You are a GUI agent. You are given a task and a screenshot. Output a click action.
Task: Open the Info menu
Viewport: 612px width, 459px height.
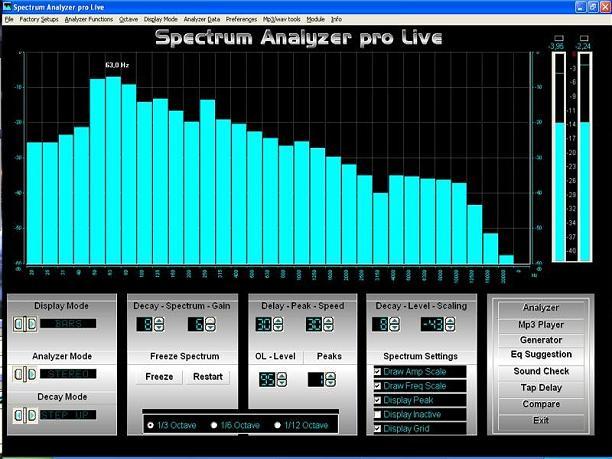point(336,19)
